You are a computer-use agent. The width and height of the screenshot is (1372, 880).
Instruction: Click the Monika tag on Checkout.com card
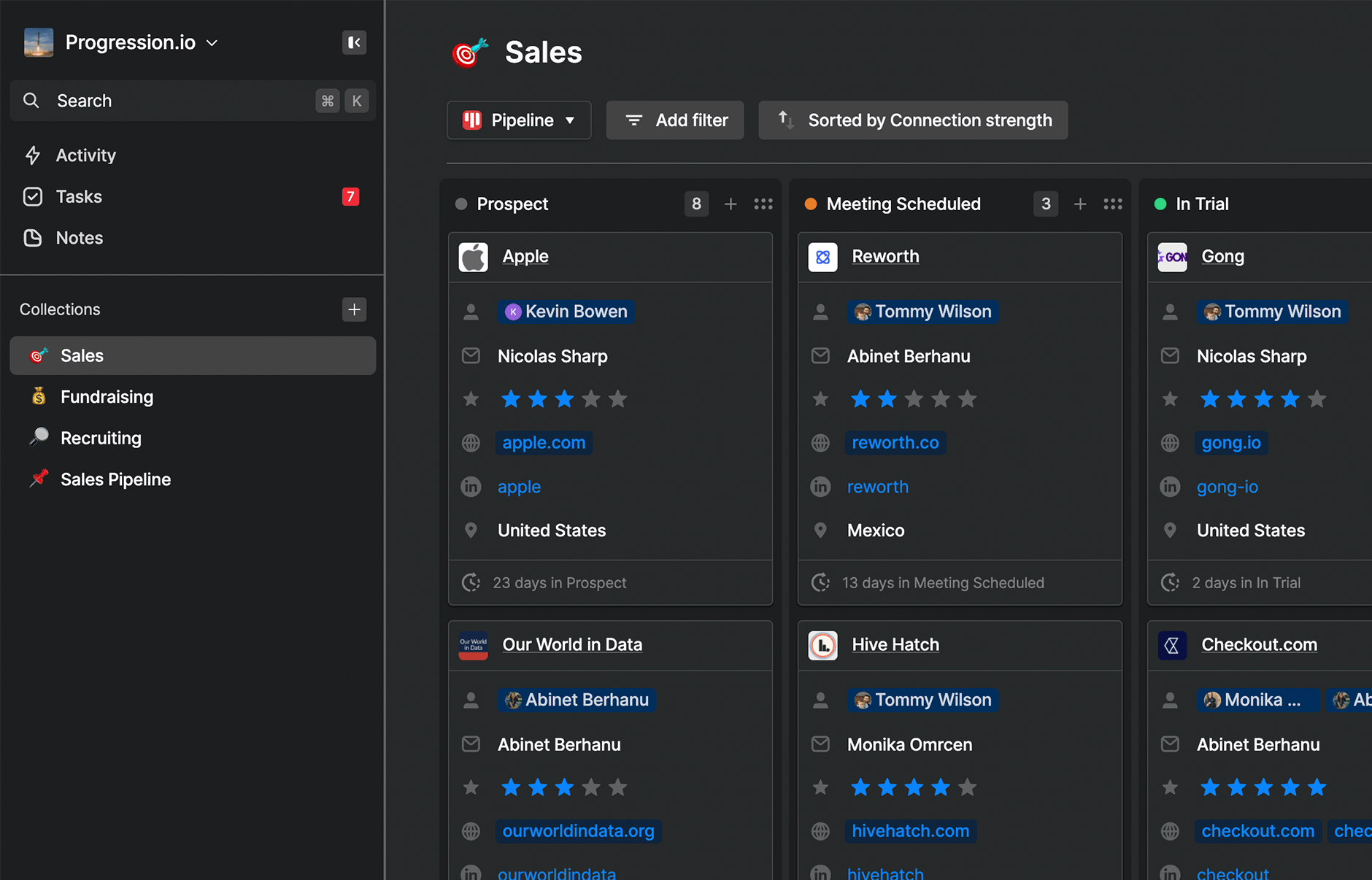pos(1258,700)
